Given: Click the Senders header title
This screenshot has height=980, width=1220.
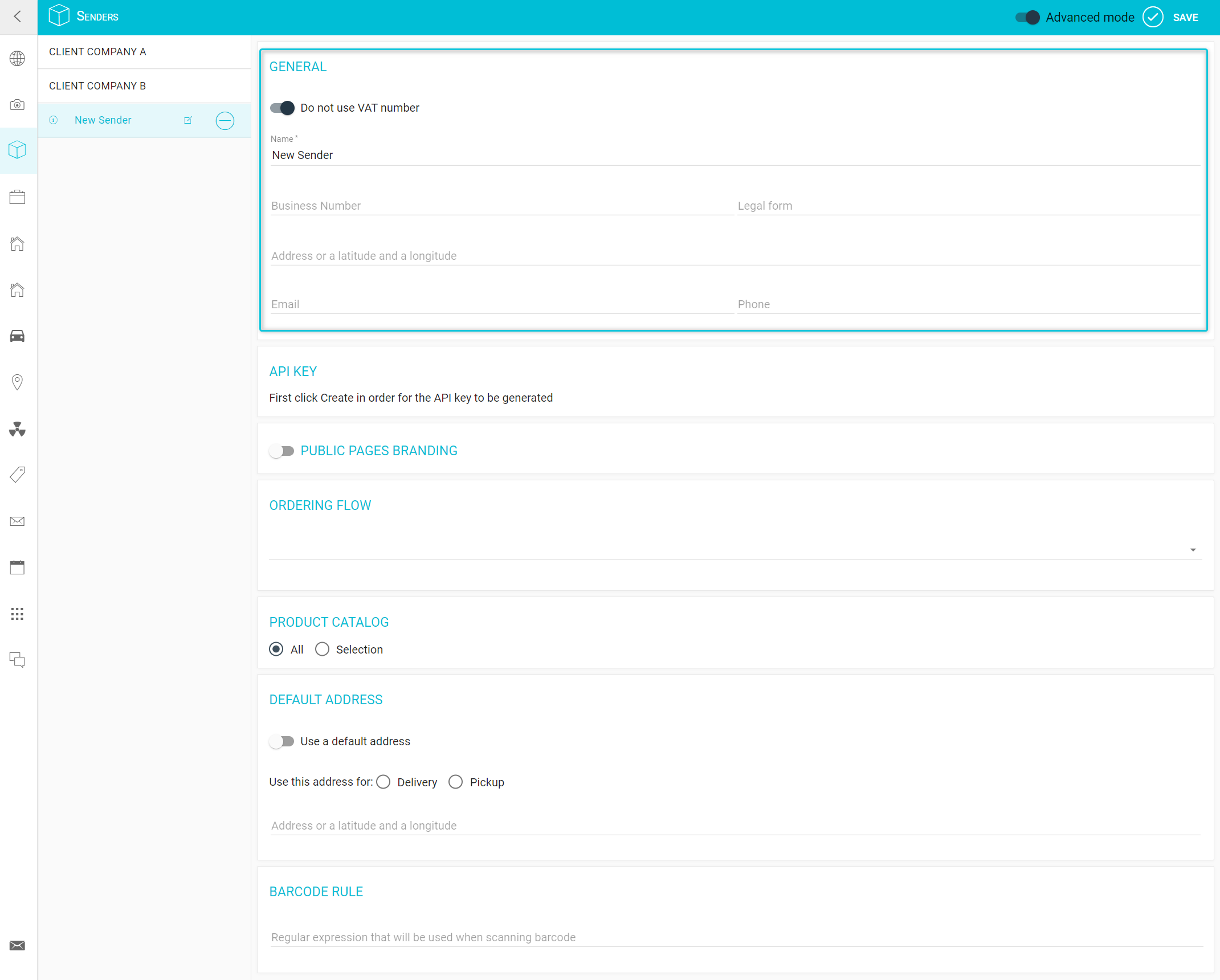Looking at the screenshot, I should tap(97, 17).
